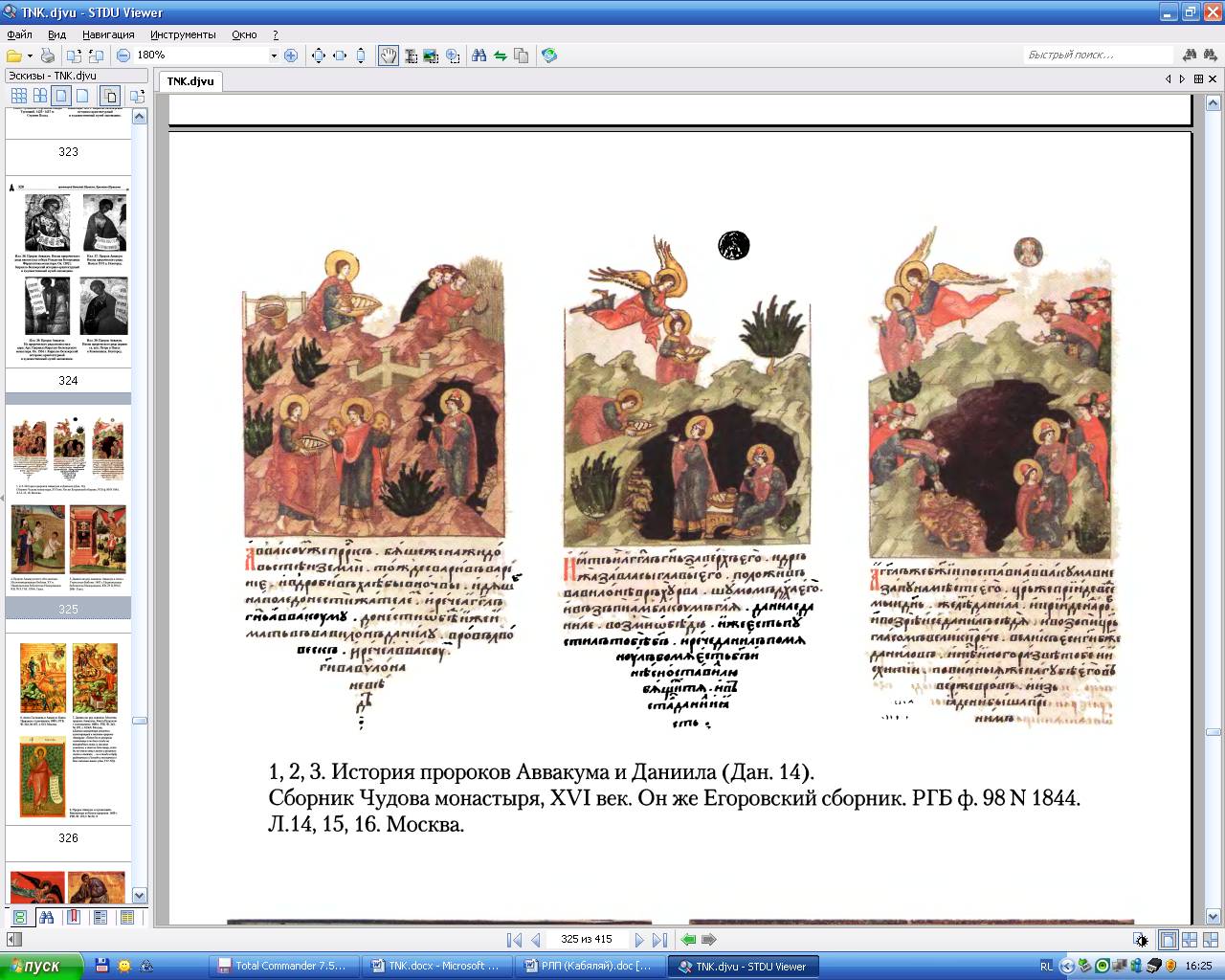The height and width of the screenshot is (980, 1225).
Task: Open the tab list dropdown at right
Action: (x=1198, y=79)
